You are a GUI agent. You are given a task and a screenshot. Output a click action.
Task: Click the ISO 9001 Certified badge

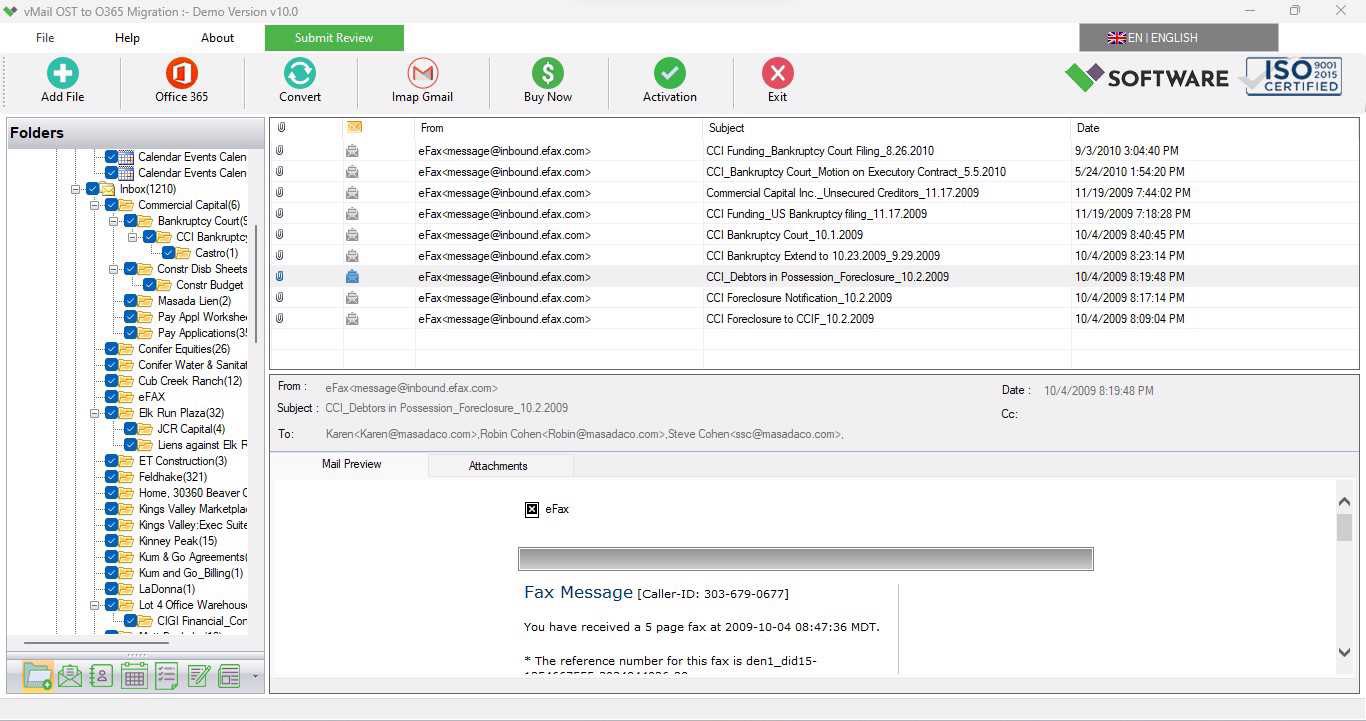[x=1293, y=76]
